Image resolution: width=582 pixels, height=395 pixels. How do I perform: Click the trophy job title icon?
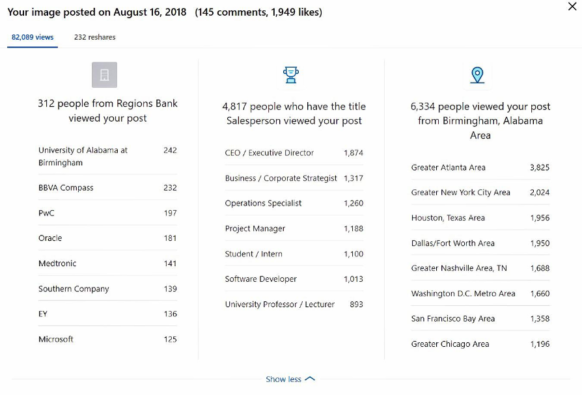[x=291, y=75]
